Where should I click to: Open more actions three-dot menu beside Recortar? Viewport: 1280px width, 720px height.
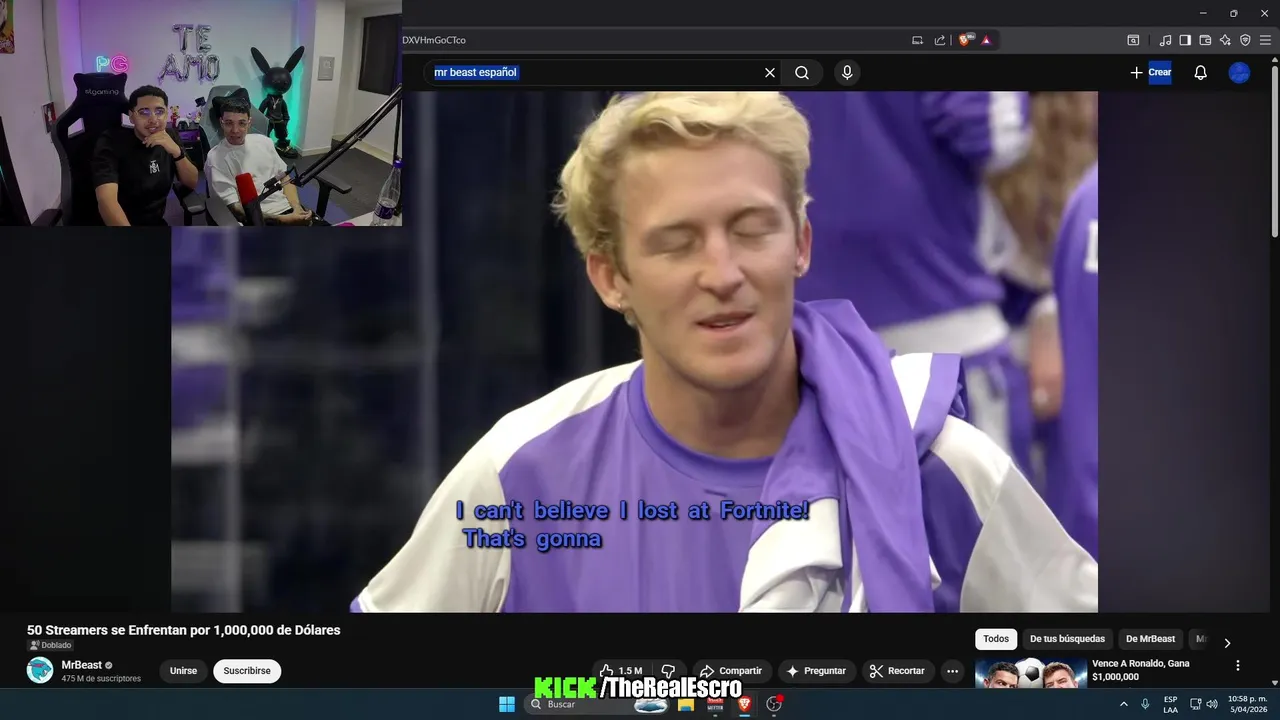pos(953,671)
